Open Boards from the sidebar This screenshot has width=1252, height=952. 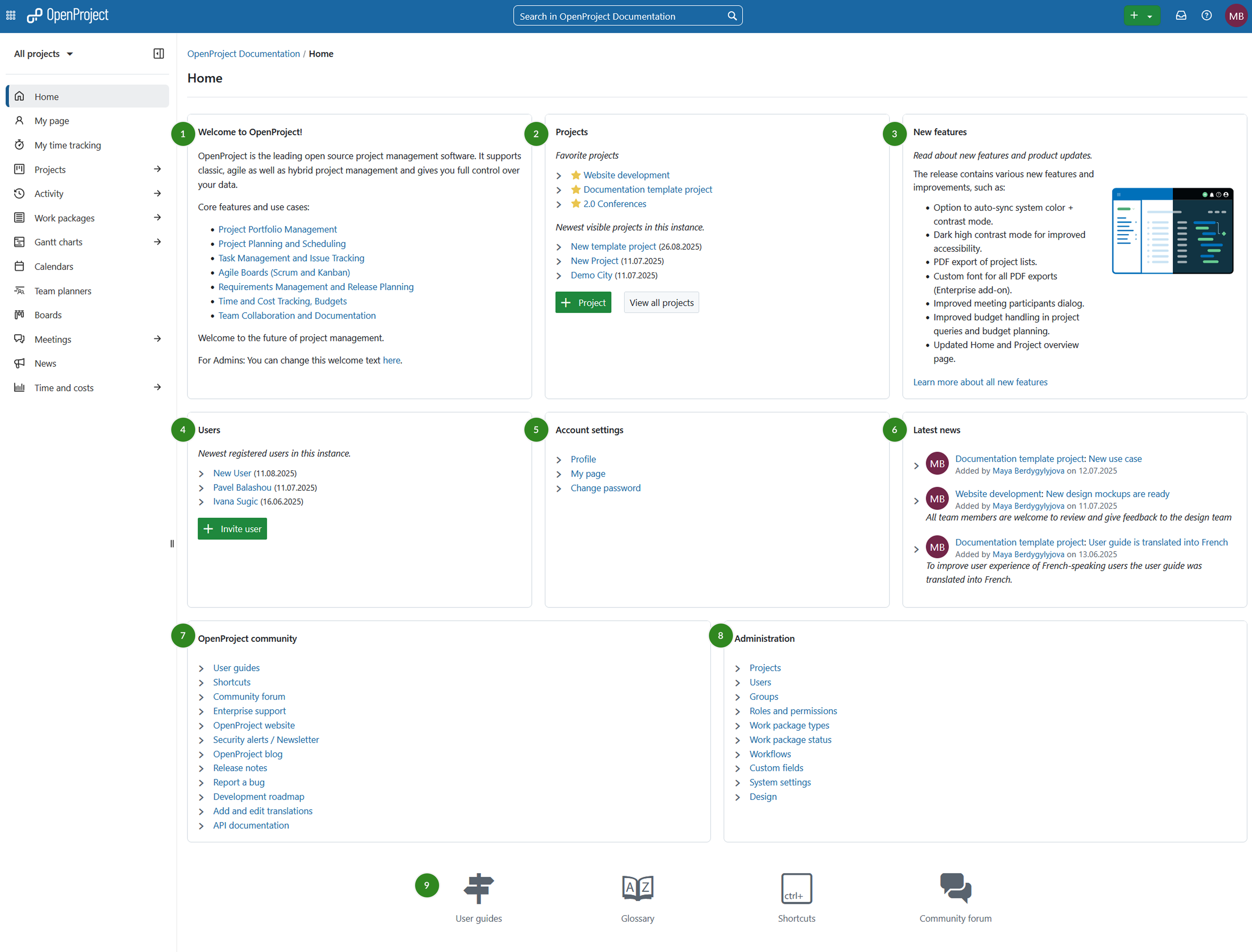[x=48, y=314]
